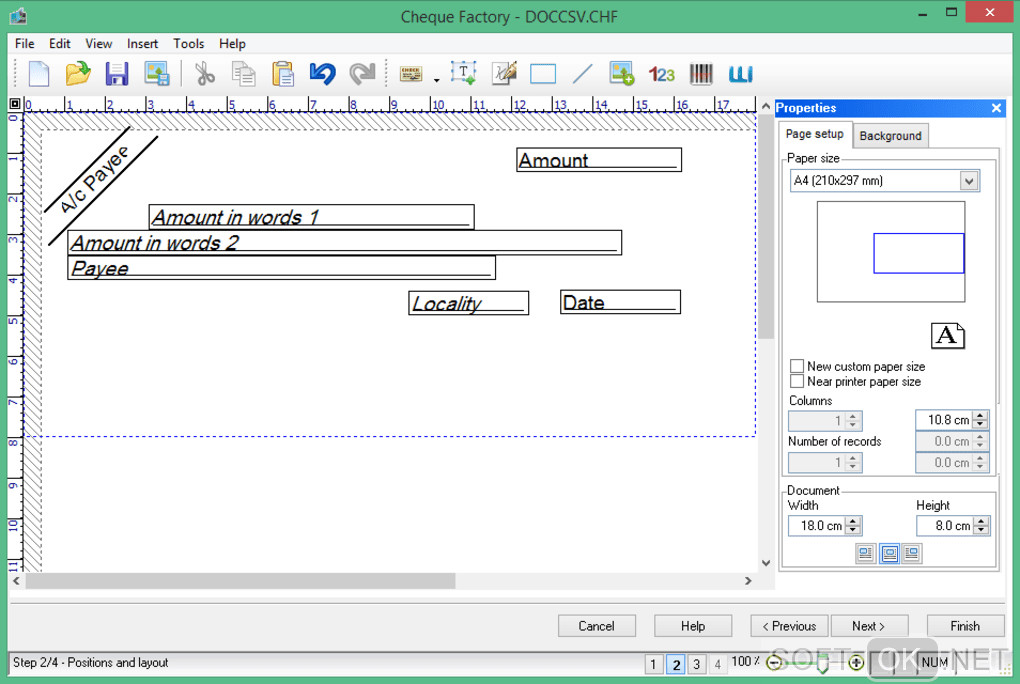The image size is (1020, 684).
Task: Set centered page alignment icon in Document section
Action: 889,553
